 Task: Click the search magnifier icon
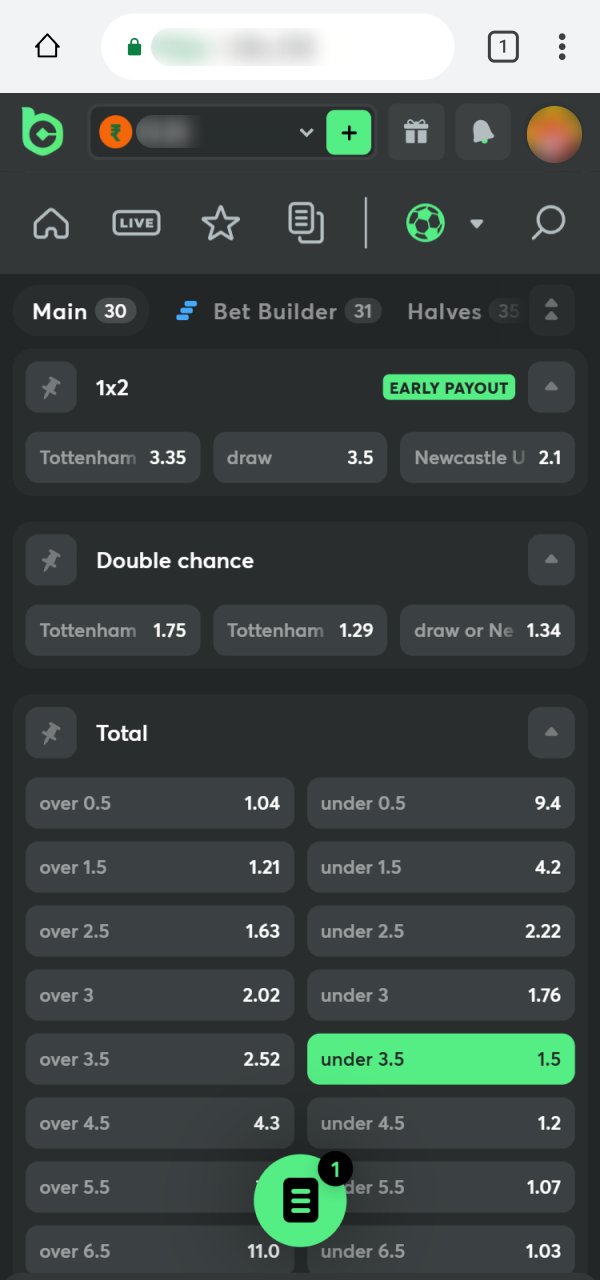(547, 223)
